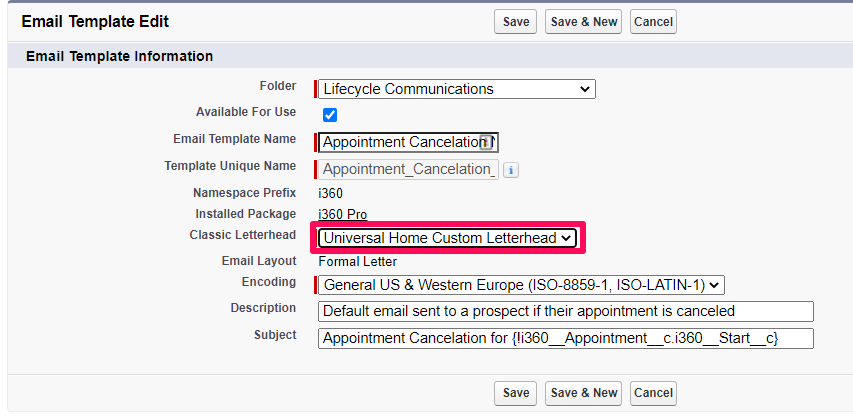Click the top Save & New button
The image size is (853, 417).
point(583,22)
